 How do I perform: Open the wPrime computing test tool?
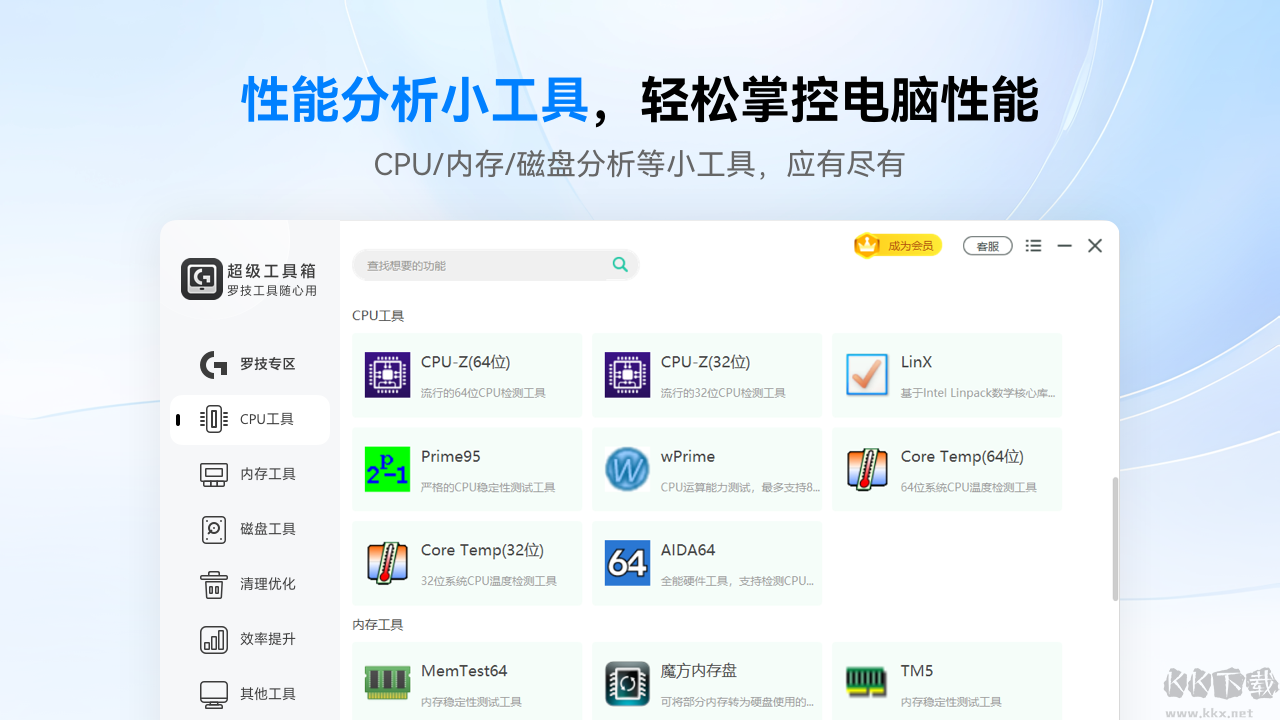(706, 468)
